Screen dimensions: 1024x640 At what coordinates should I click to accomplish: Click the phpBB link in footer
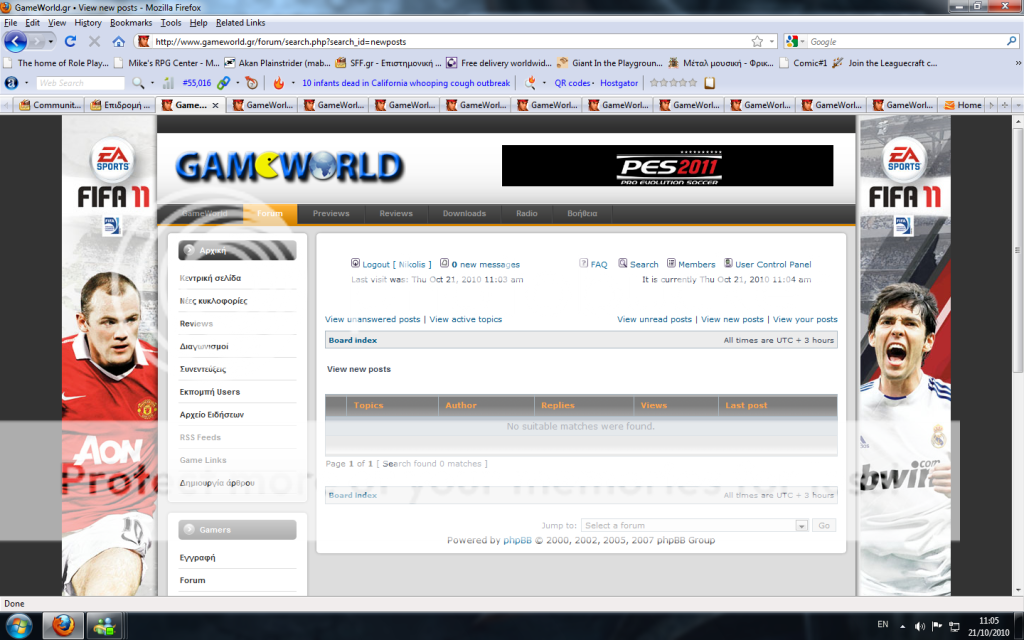tap(517, 540)
